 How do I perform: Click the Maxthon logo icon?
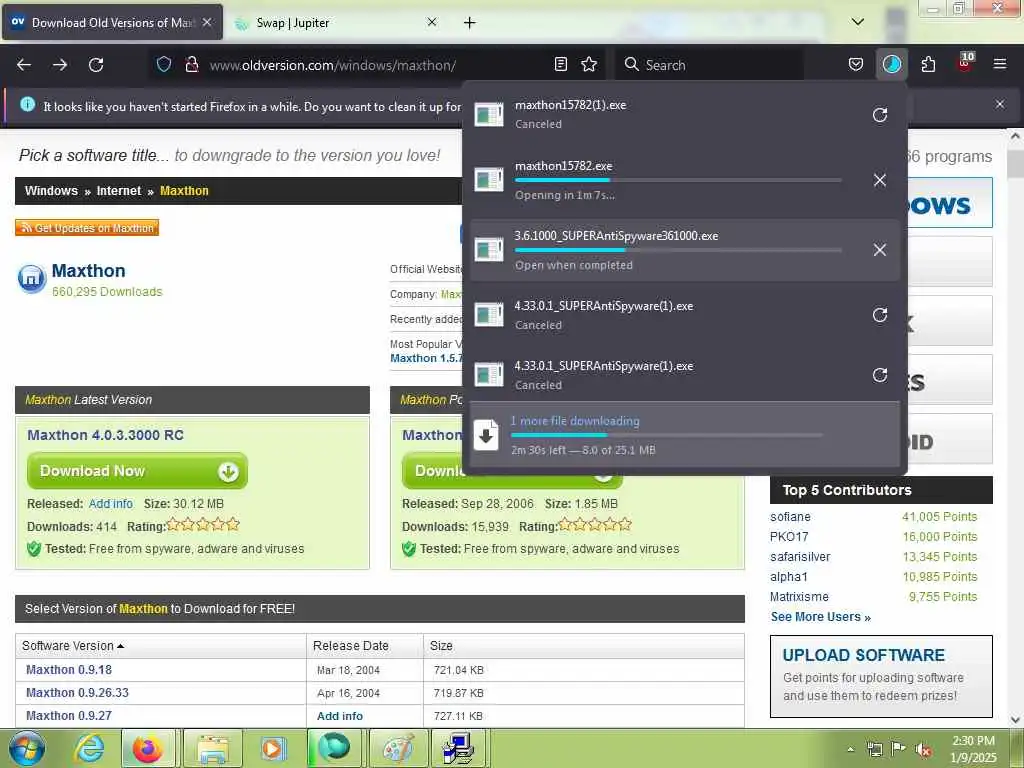(31, 279)
